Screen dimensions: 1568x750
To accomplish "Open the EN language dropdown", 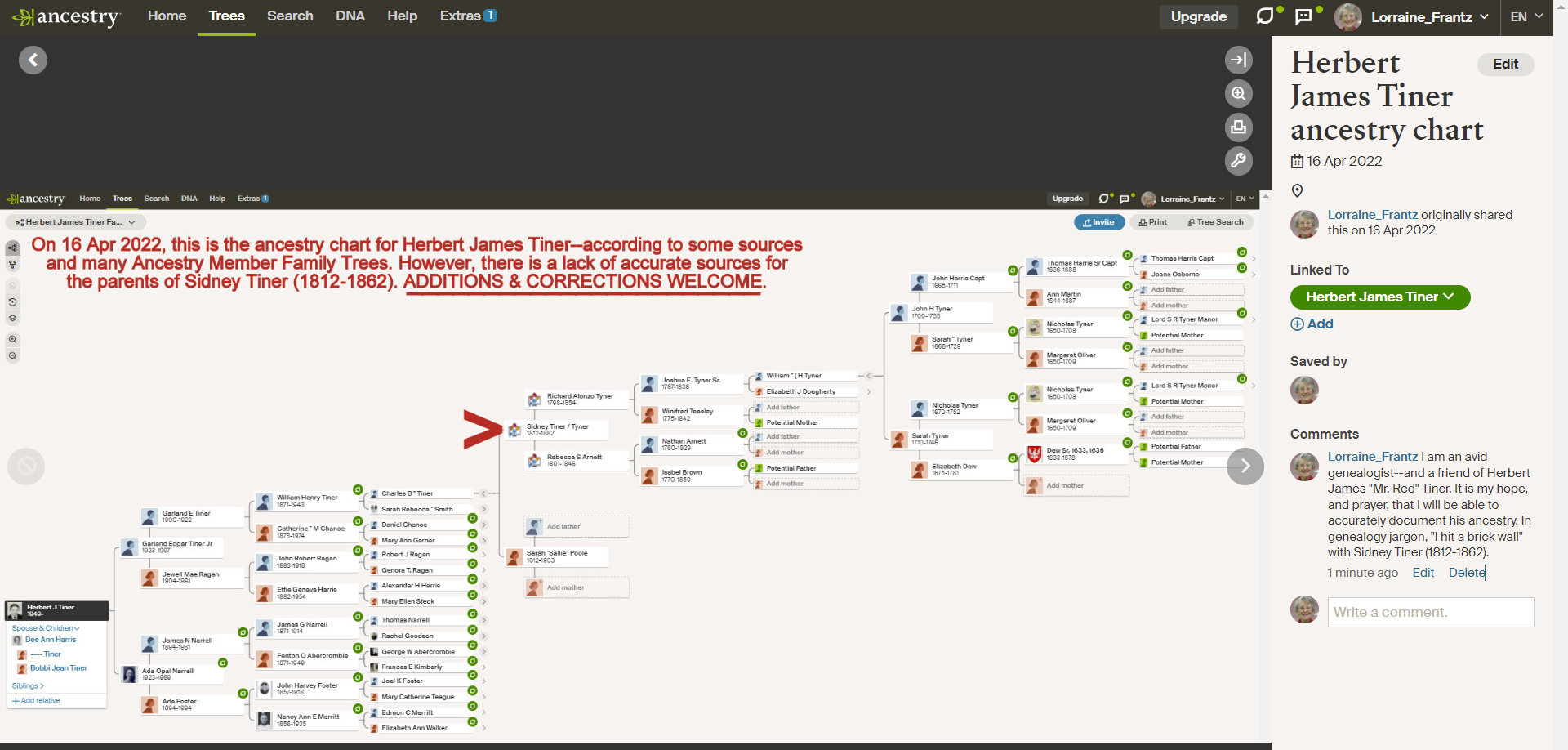I will [x=1526, y=16].
